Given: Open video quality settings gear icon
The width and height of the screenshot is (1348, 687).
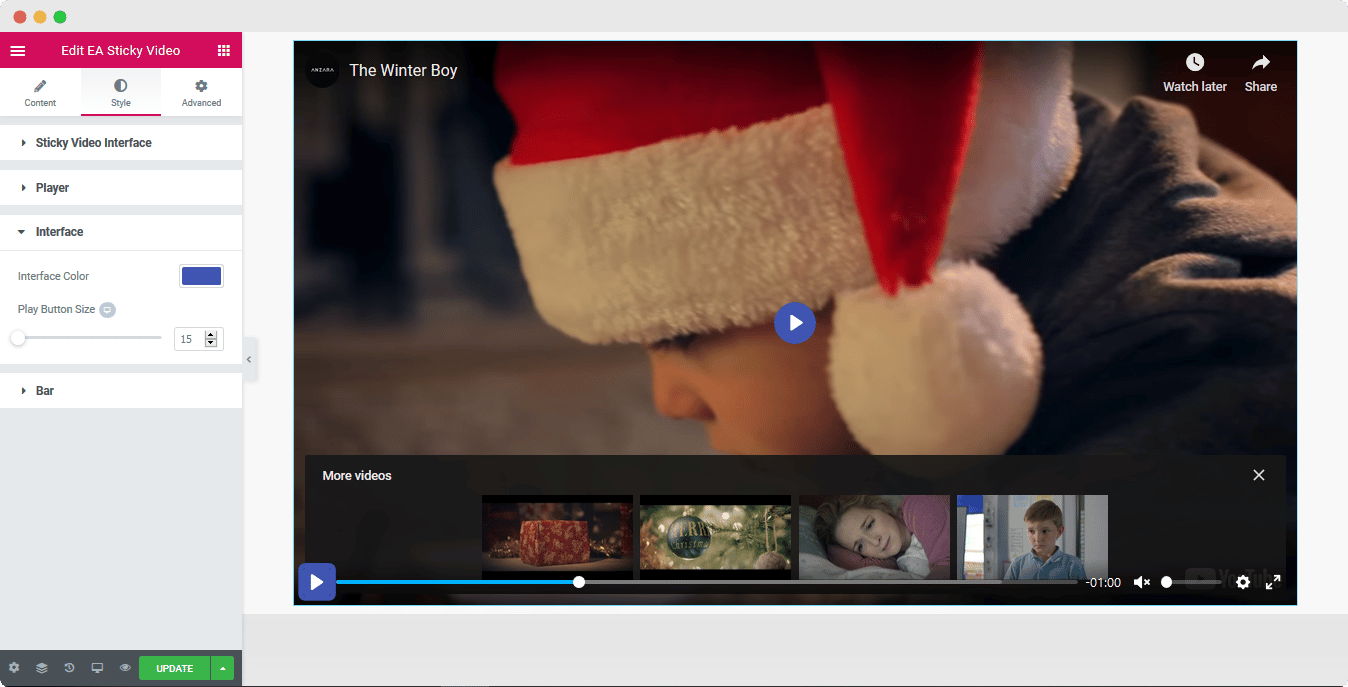Looking at the screenshot, I should click(x=1242, y=581).
